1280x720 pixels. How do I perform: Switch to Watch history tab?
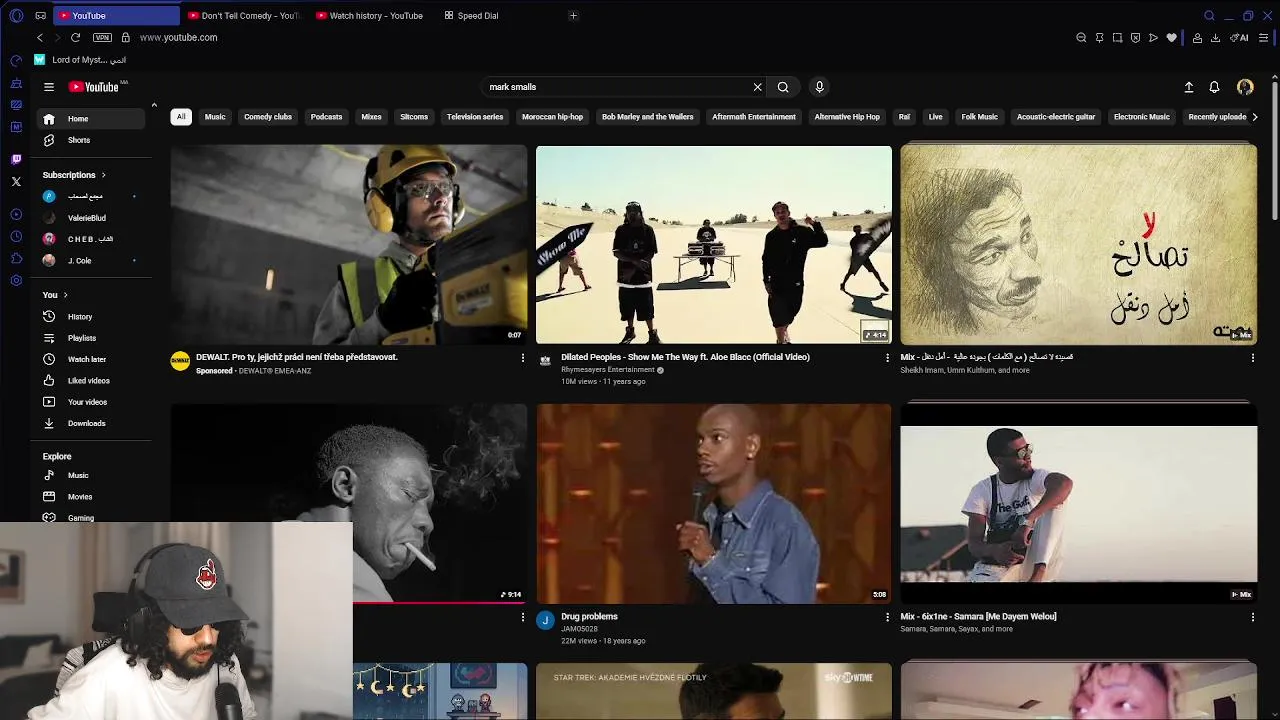point(370,16)
